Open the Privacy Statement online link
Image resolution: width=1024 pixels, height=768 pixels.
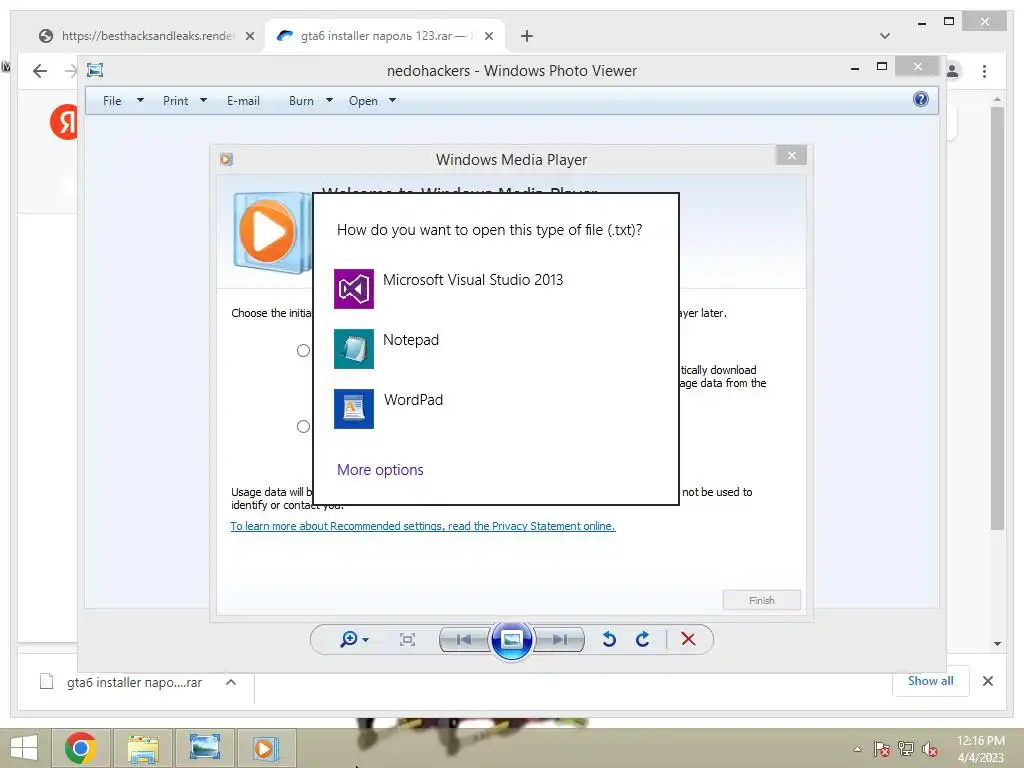423,526
